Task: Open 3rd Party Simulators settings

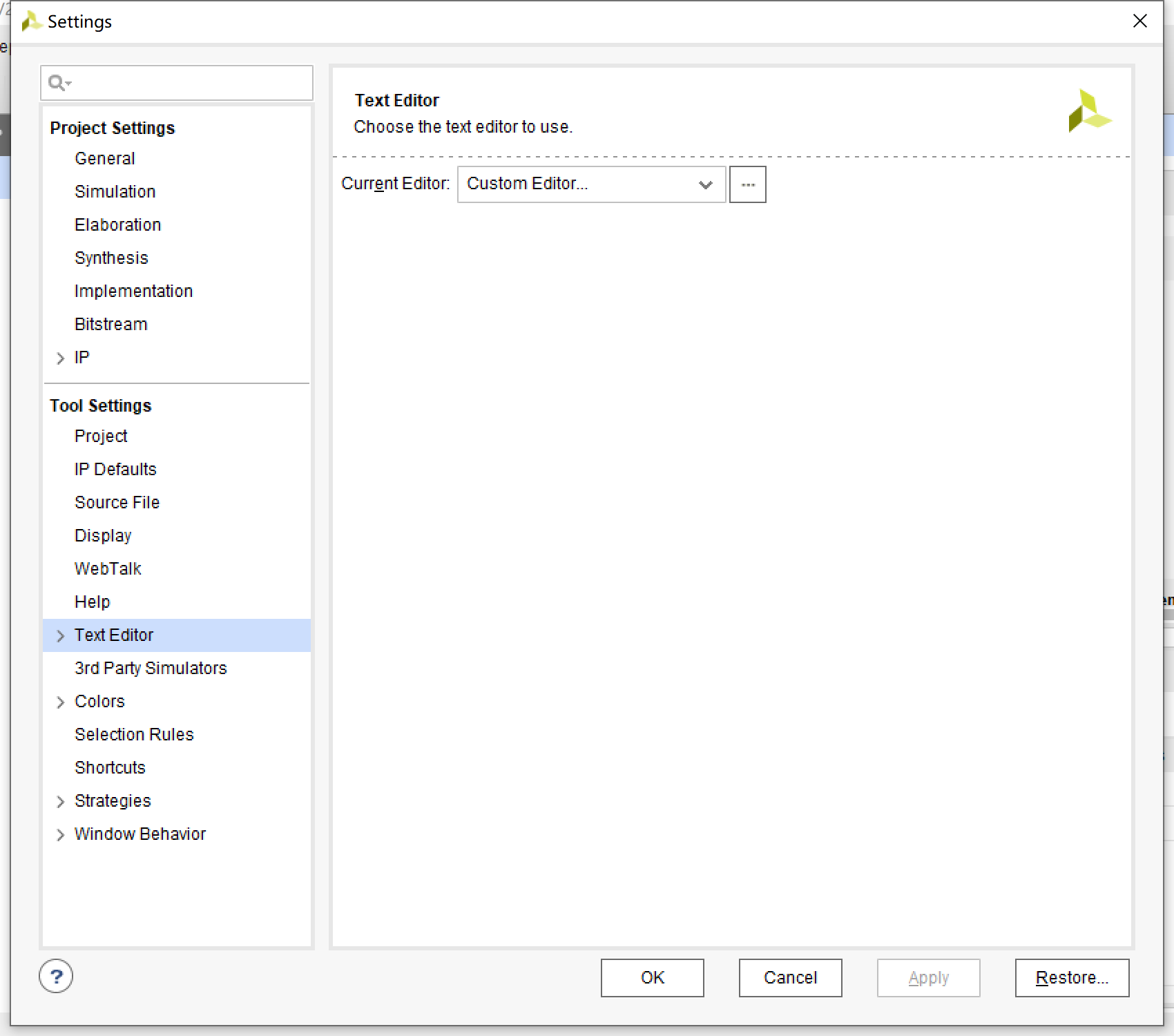Action: click(151, 668)
